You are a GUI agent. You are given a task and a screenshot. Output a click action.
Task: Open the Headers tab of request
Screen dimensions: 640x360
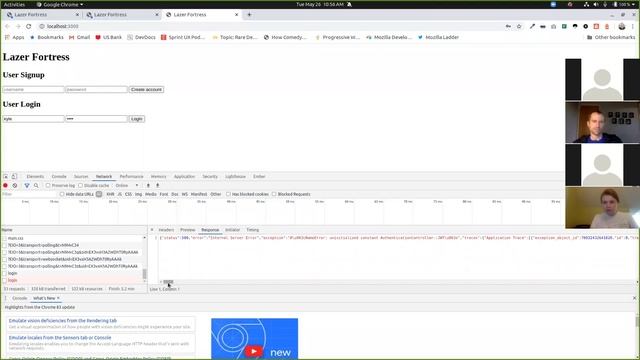point(166,230)
